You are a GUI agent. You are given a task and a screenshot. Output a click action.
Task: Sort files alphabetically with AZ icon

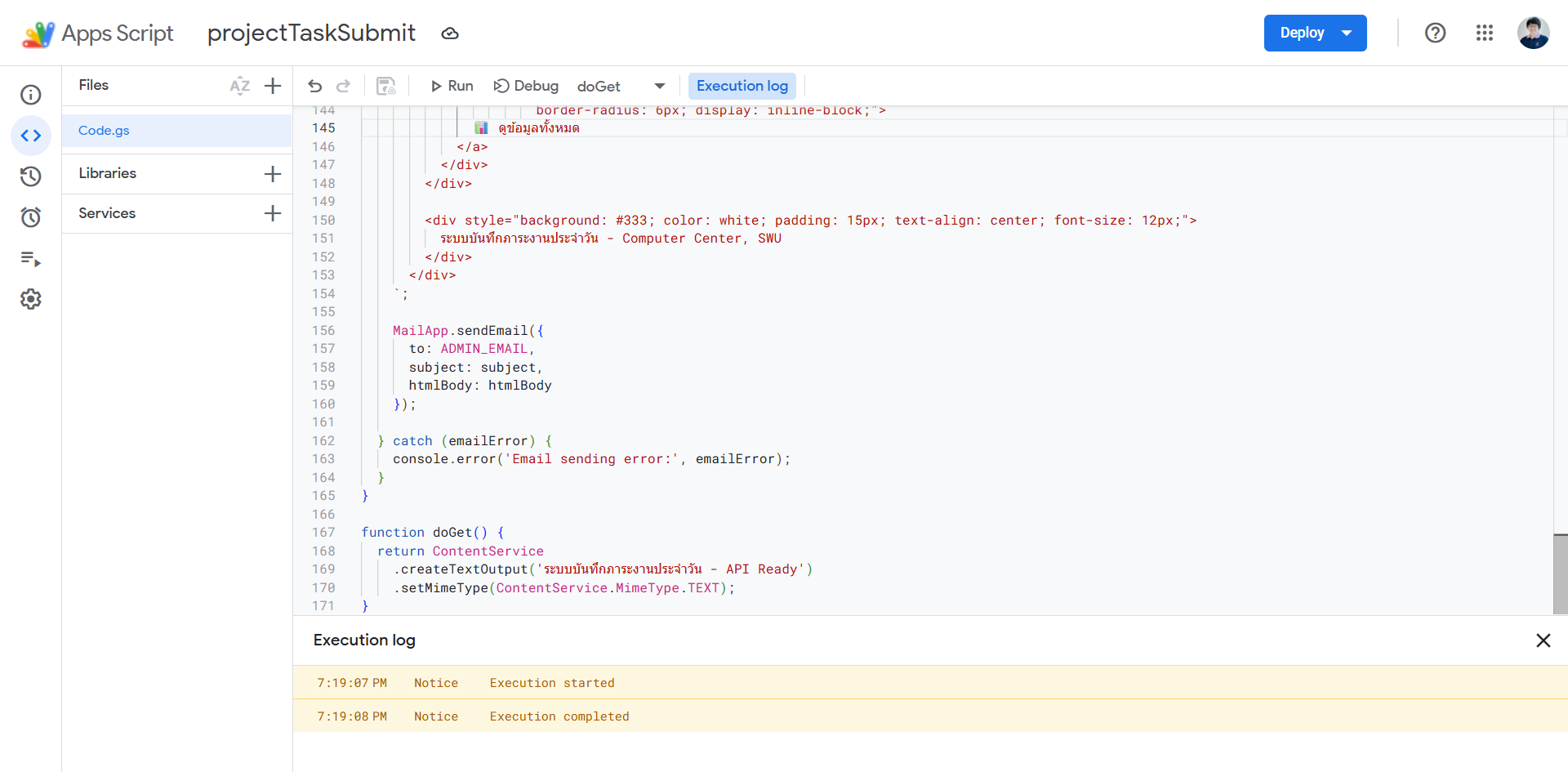239,86
